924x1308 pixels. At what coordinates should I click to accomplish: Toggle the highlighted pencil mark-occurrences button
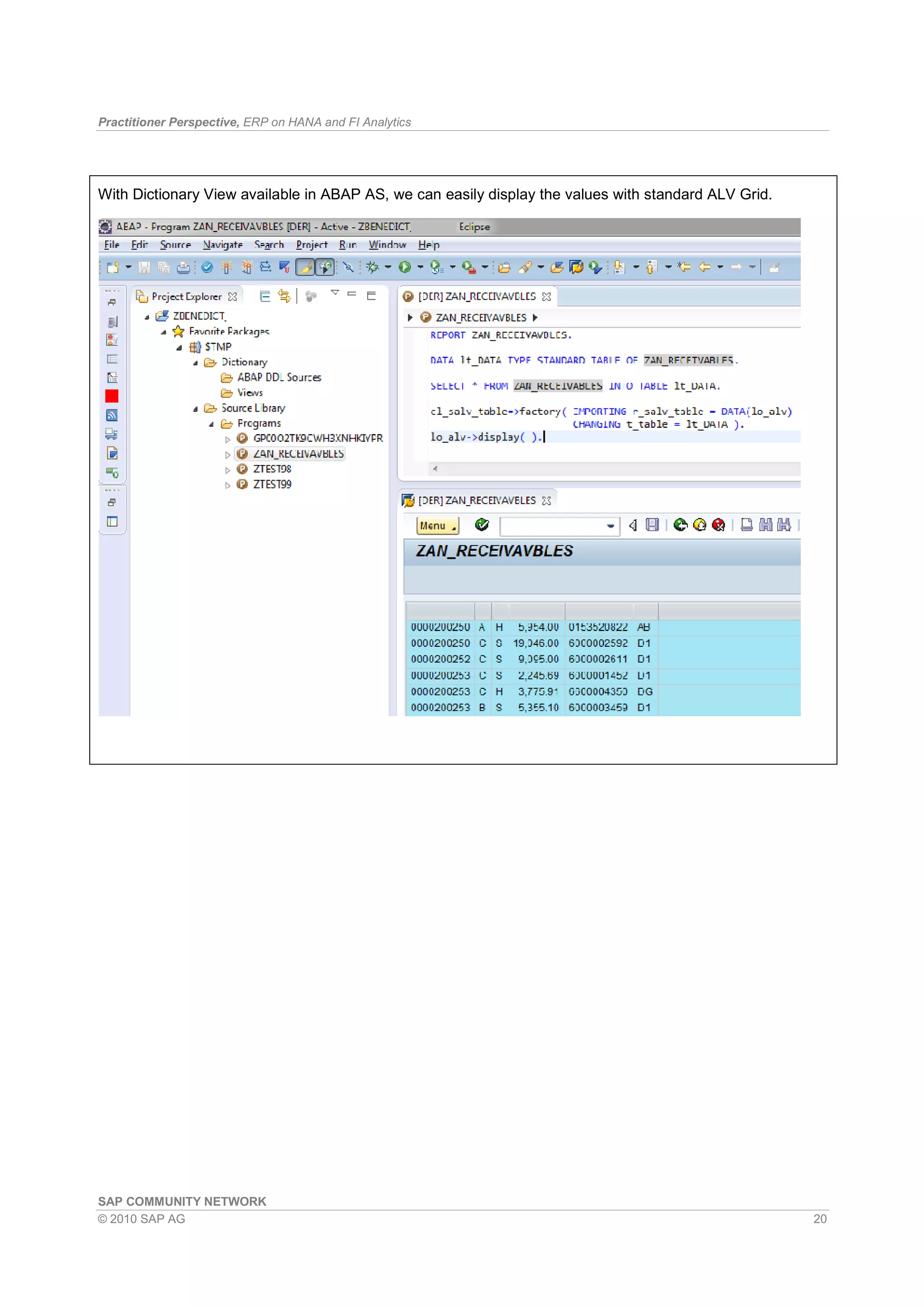pos(306,267)
